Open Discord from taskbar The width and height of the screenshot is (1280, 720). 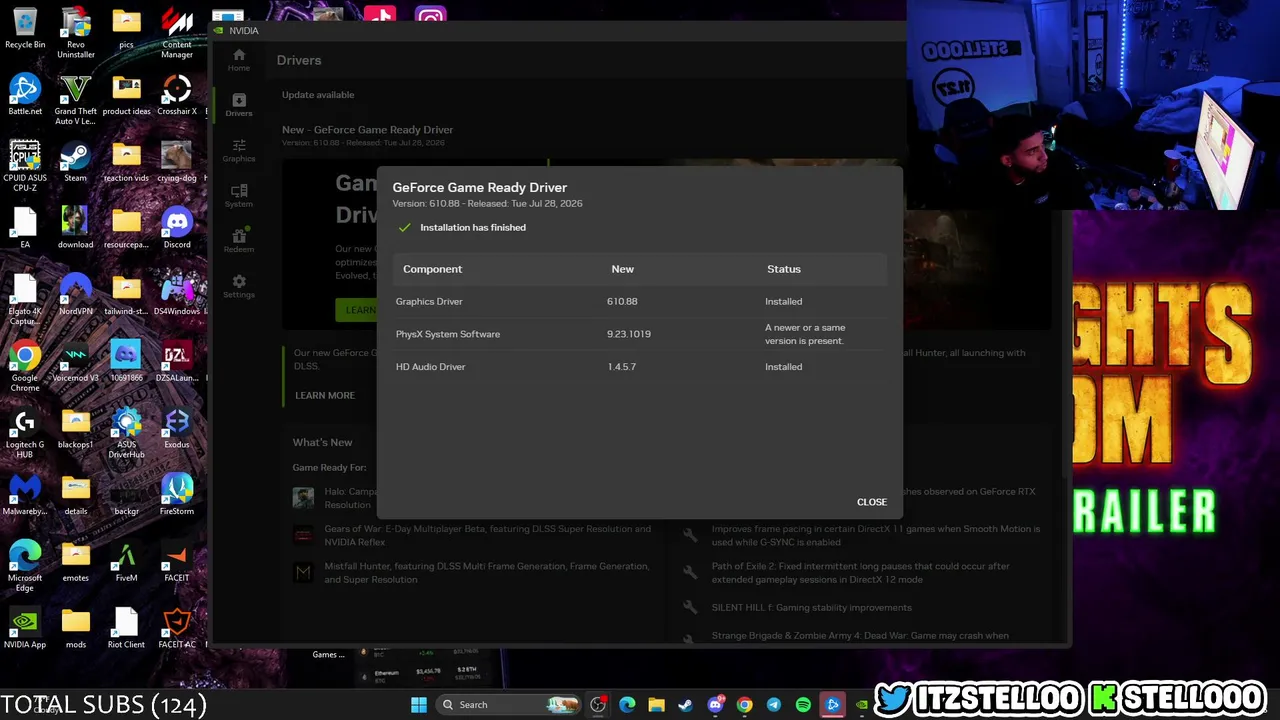(x=715, y=705)
